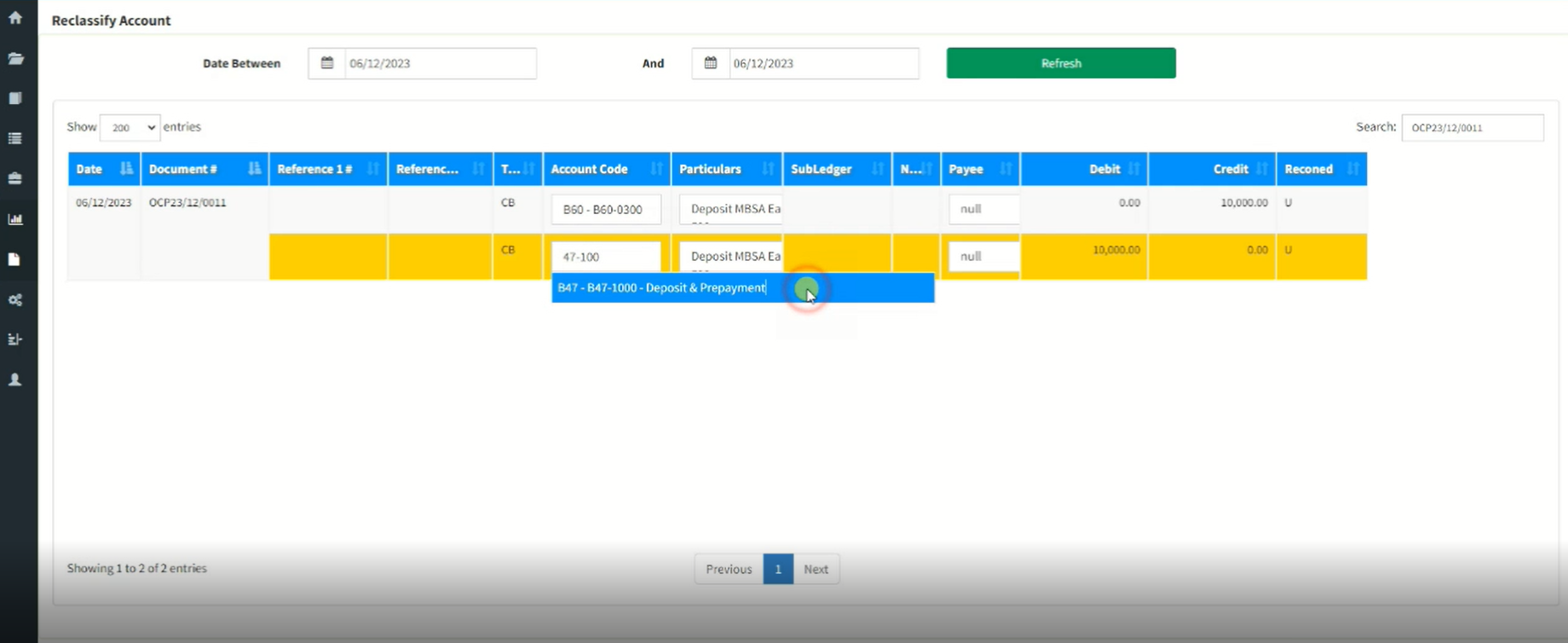The height and width of the screenshot is (643, 1568).
Task: Sort table by Debit column header
Action: [1083, 169]
